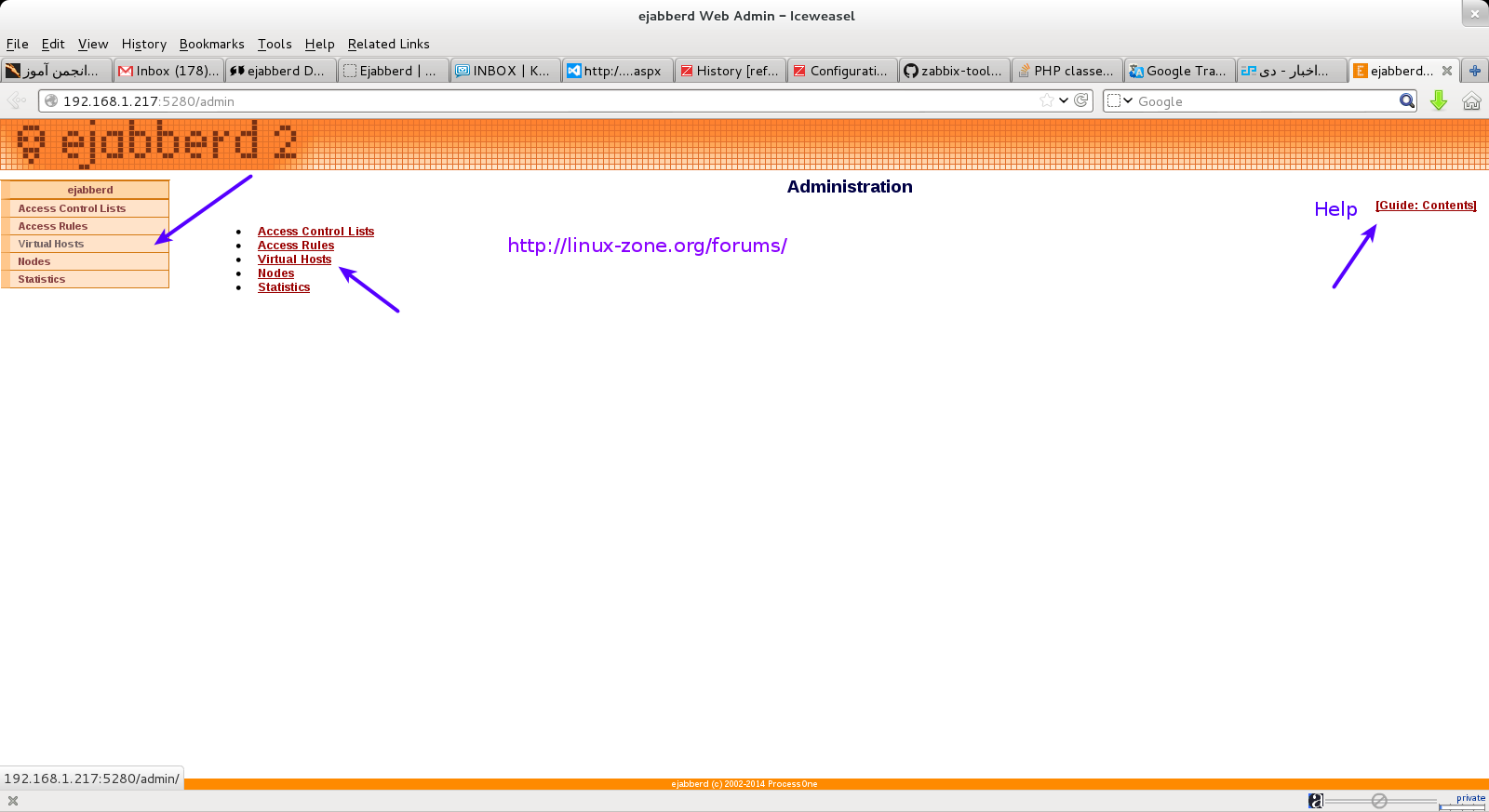1489x812 pixels.
Task: Close the status bar with the X icon
Action: tap(13, 801)
